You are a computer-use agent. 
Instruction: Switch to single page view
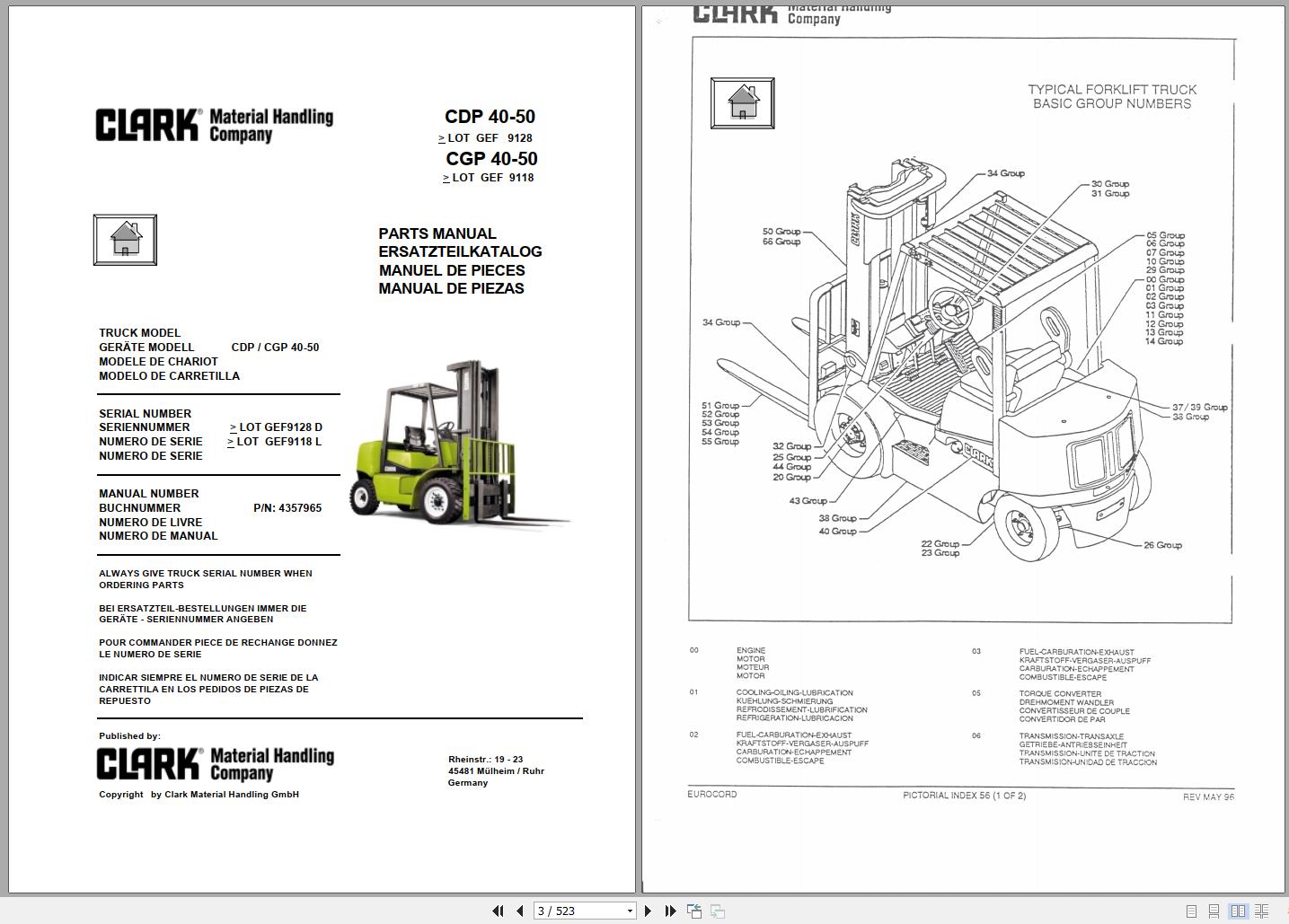[x=1191, y=911]
